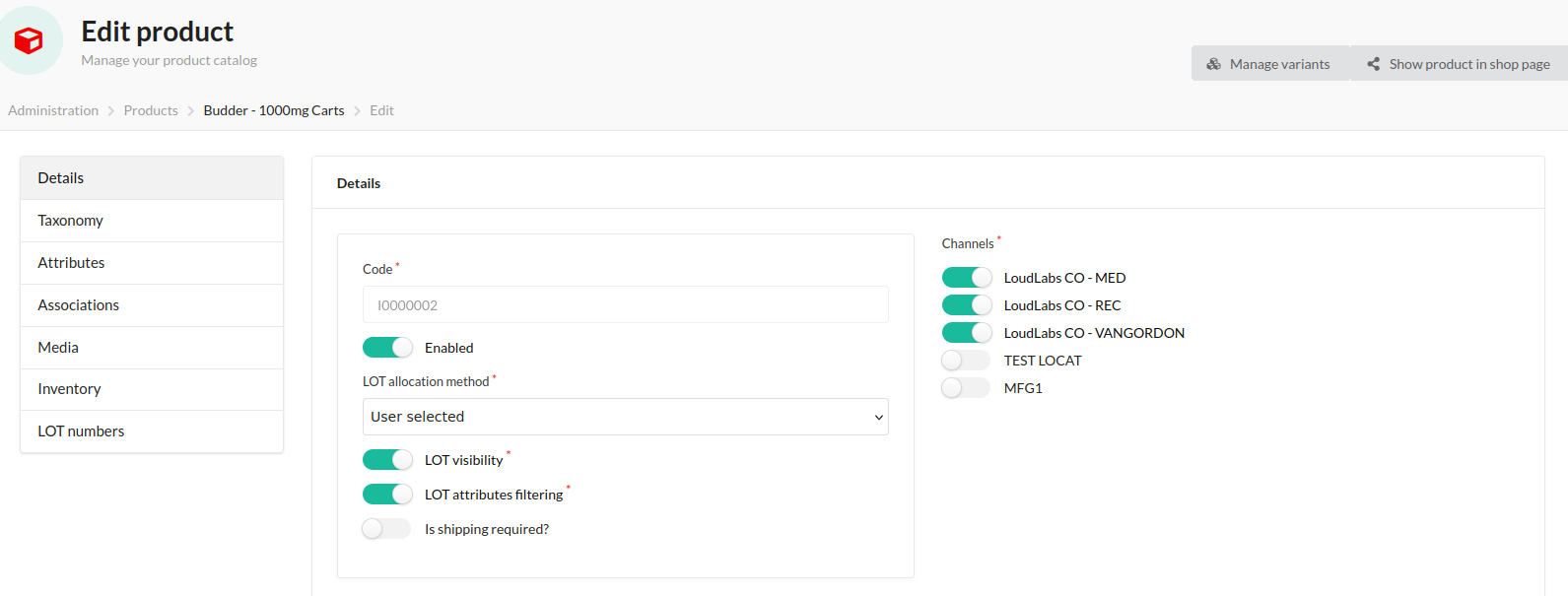Click the Code input field

tap(625, 305)
